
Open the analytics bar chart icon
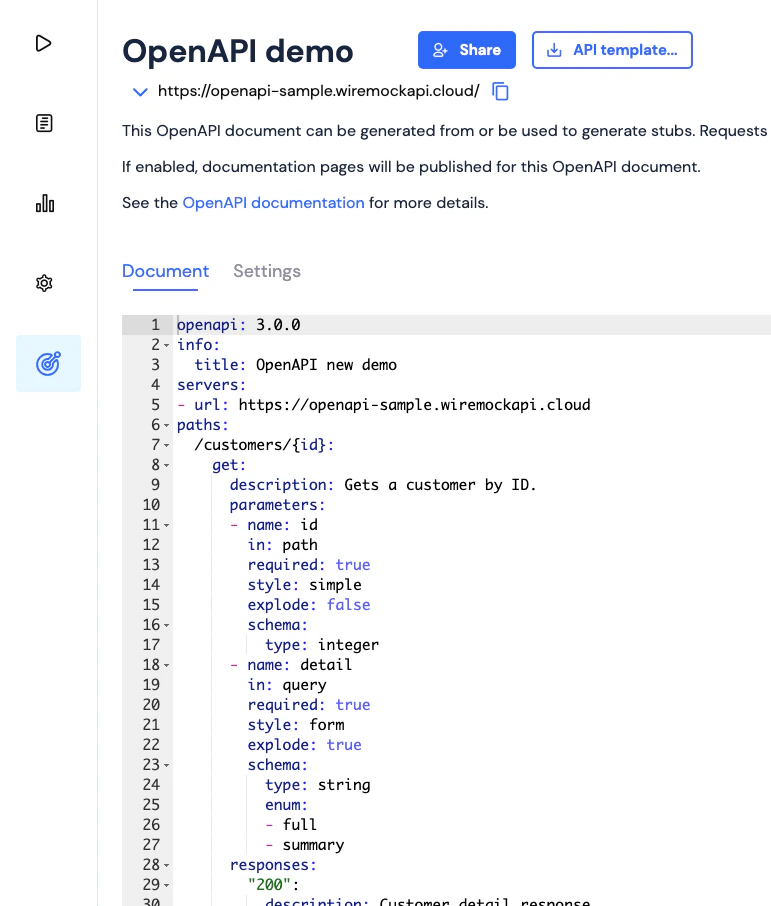pyautogui.click(x=44, y=203)
